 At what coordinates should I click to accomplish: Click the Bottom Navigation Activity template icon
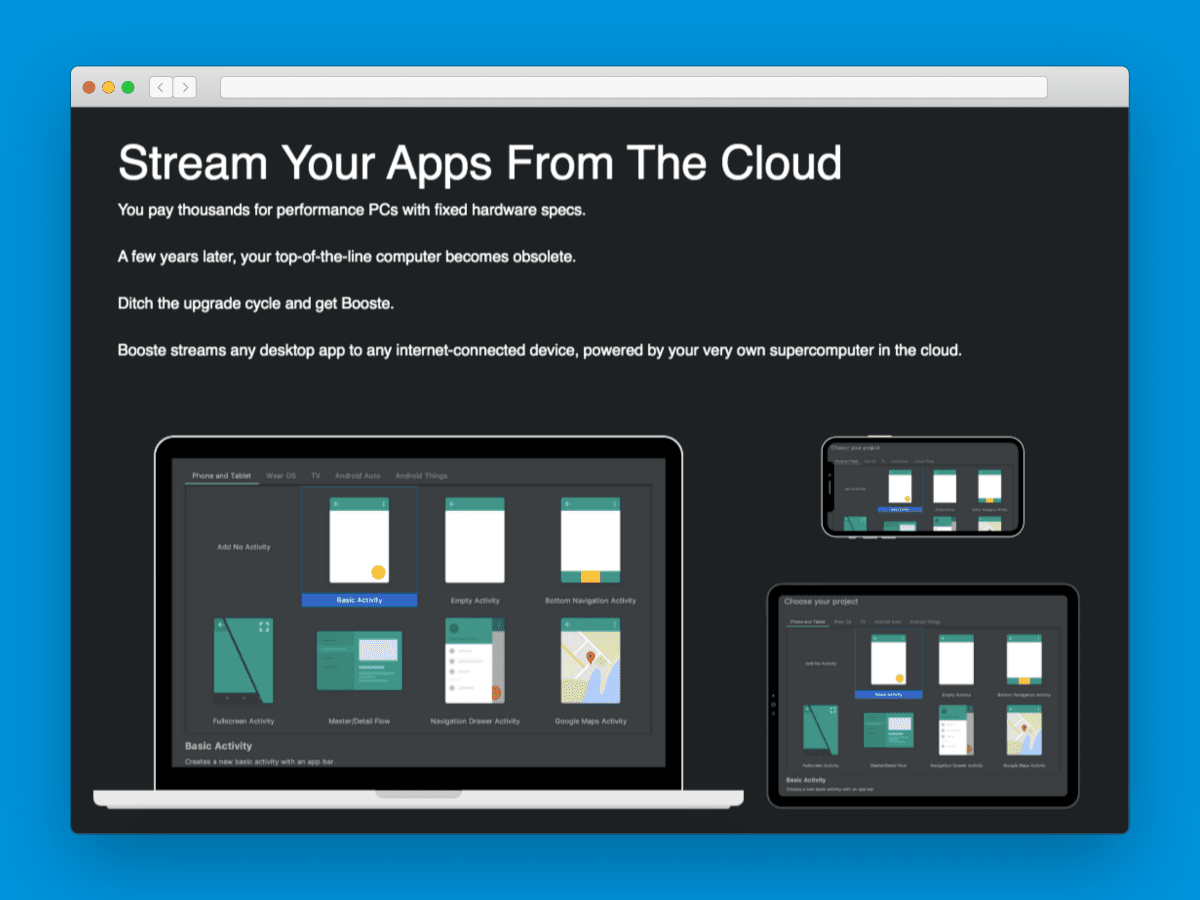591,540
